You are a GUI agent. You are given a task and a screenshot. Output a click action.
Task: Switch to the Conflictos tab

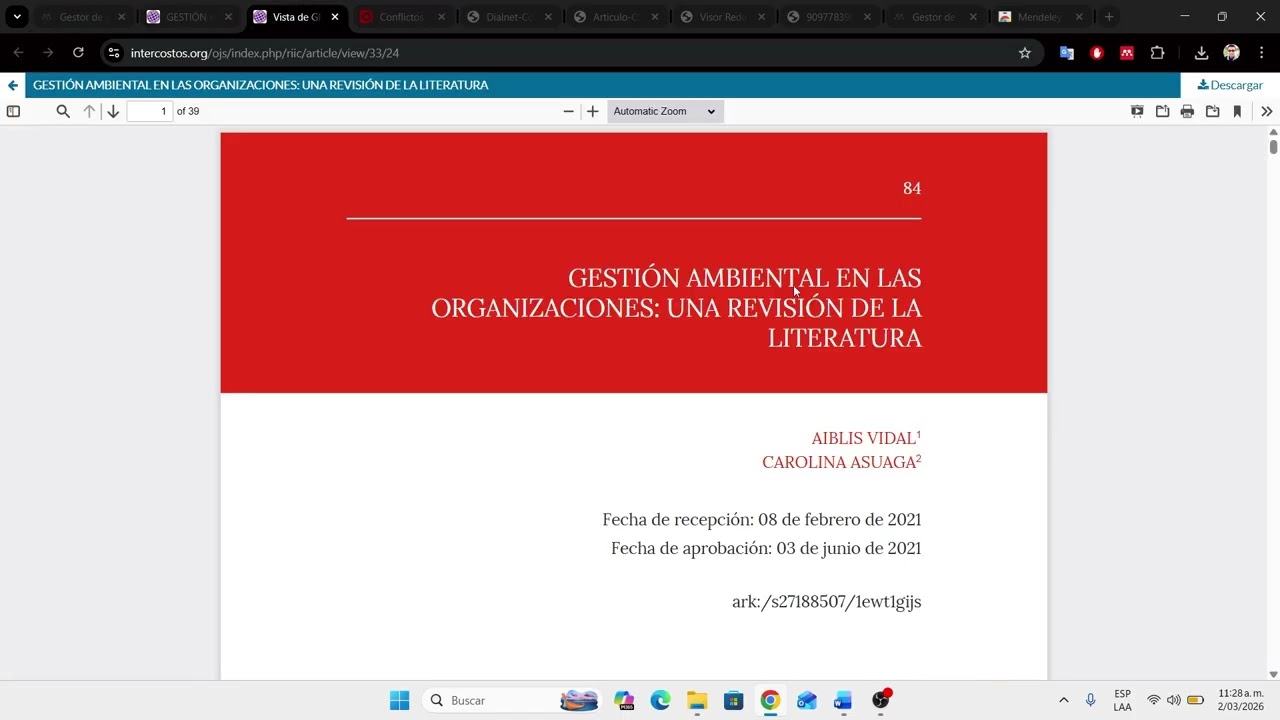pyautogui.click(x=401, y=17)
